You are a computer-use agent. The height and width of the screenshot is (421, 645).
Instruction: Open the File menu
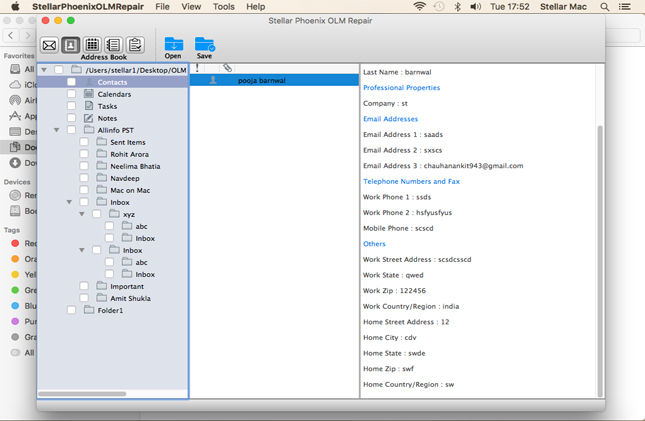point(162,7)
